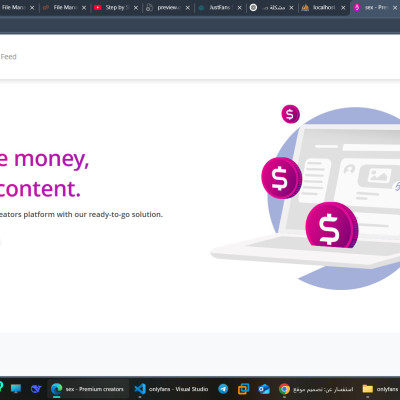The image size is (400, 400).
Task: Close the YouTube Step by Step tab
Action: (136, 8)
